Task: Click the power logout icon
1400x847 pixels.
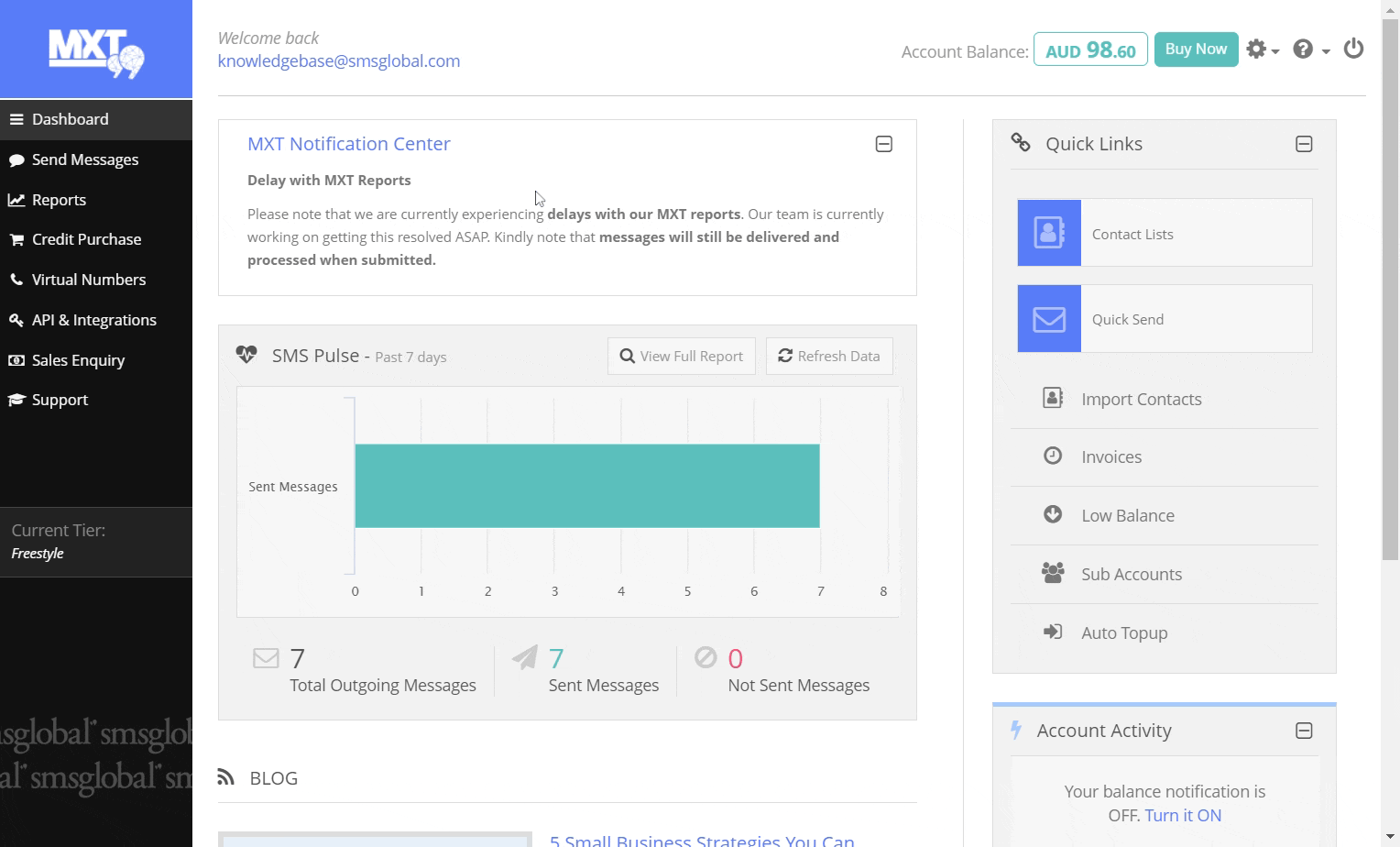Action: pyautogui.click(x=1353, y=49)
